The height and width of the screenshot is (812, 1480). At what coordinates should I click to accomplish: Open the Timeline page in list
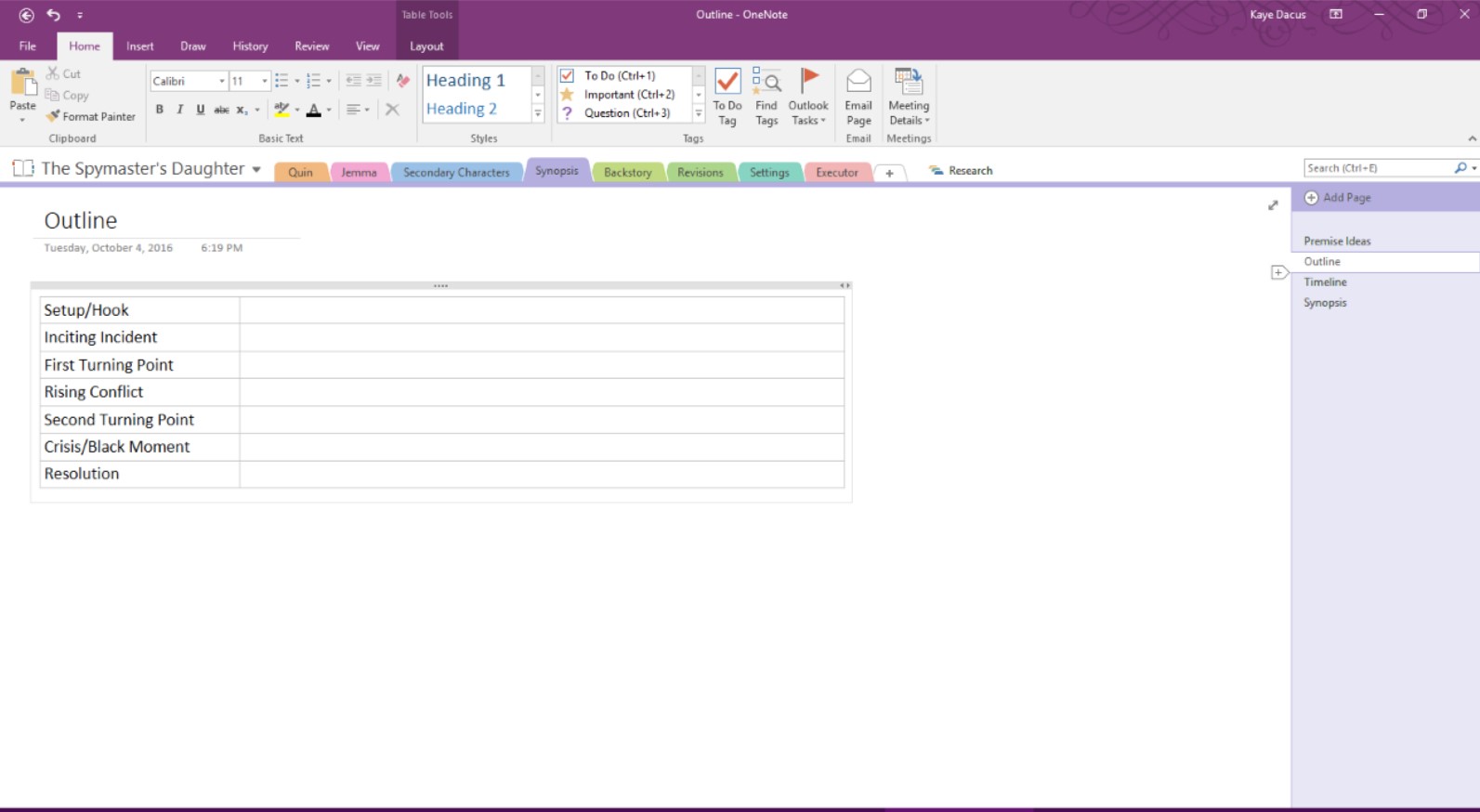(x=1325, y=282)
